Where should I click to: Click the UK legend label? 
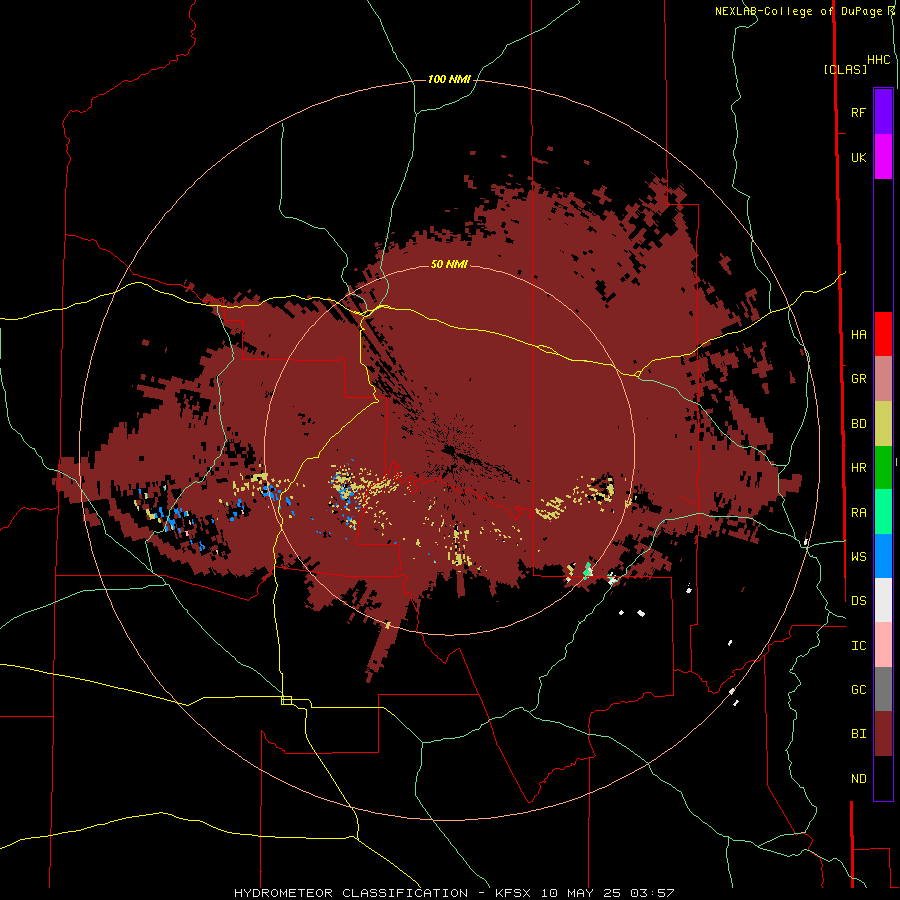pos(858,157)
